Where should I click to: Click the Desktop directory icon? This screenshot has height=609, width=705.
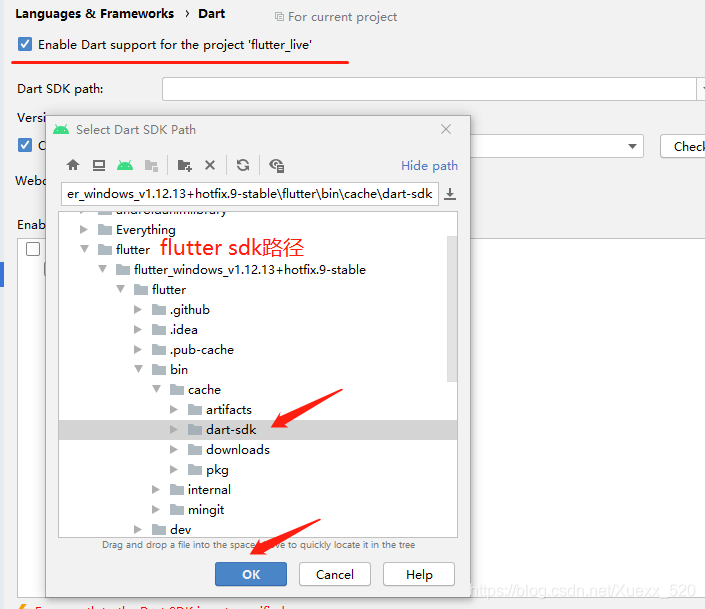[99, 165]
